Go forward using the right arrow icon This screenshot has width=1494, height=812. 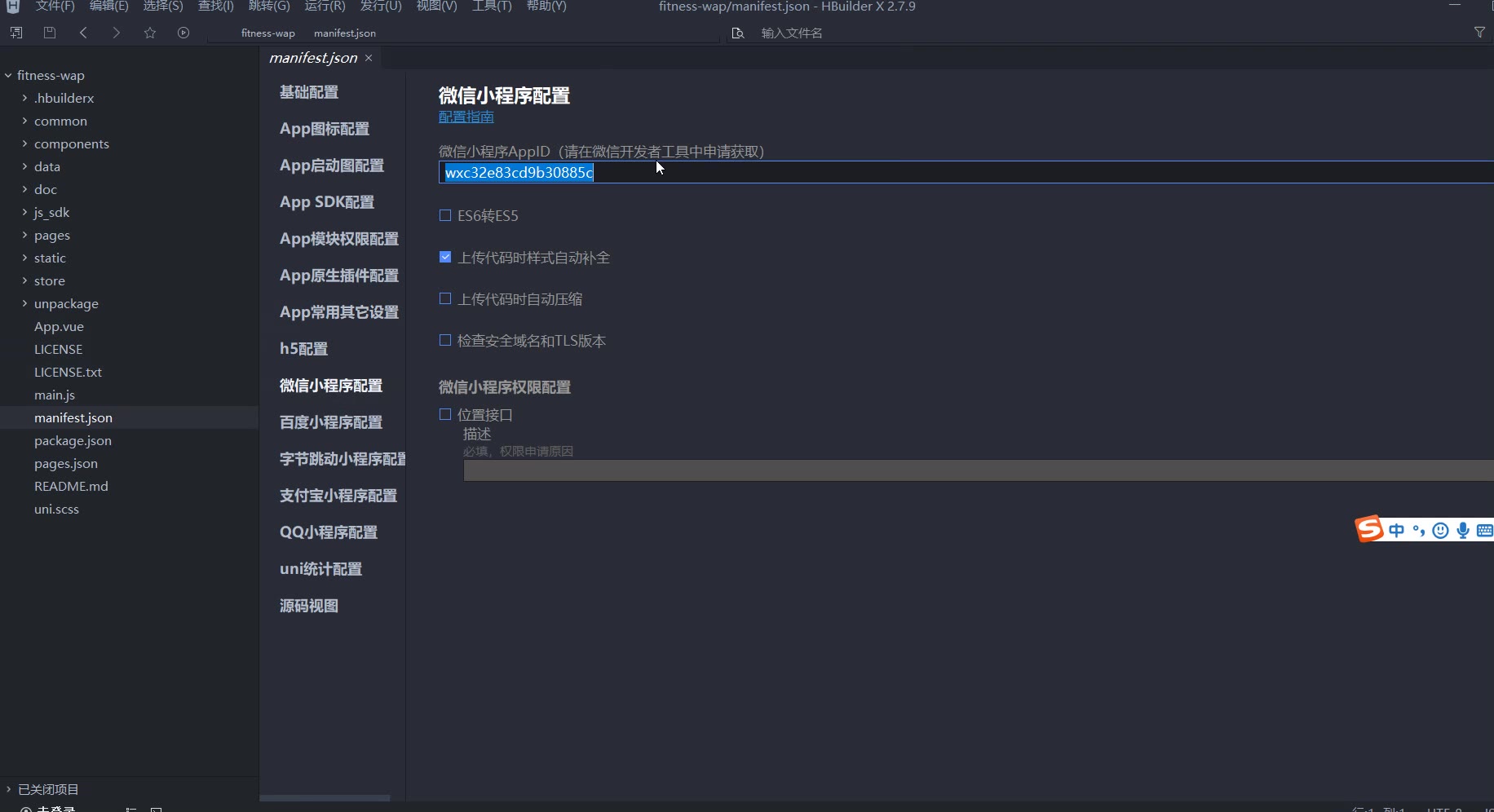pos(117,33)
